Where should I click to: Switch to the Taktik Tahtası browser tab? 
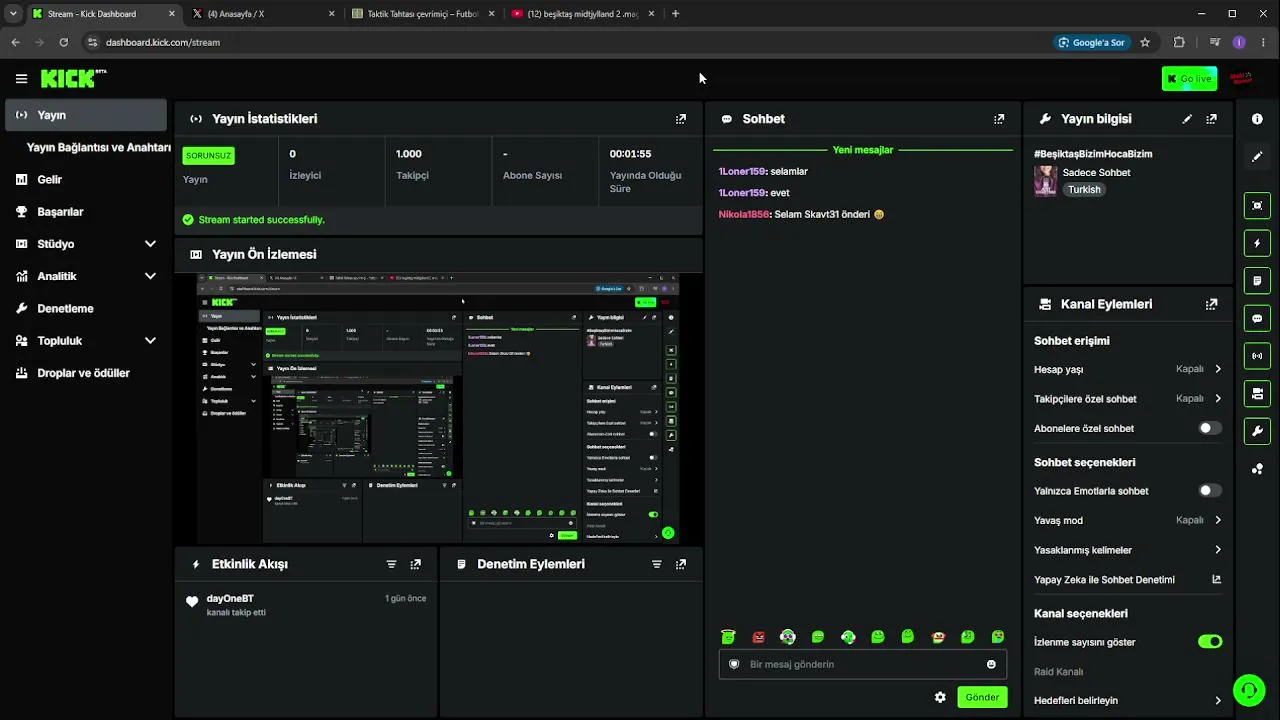pos(424,14)
